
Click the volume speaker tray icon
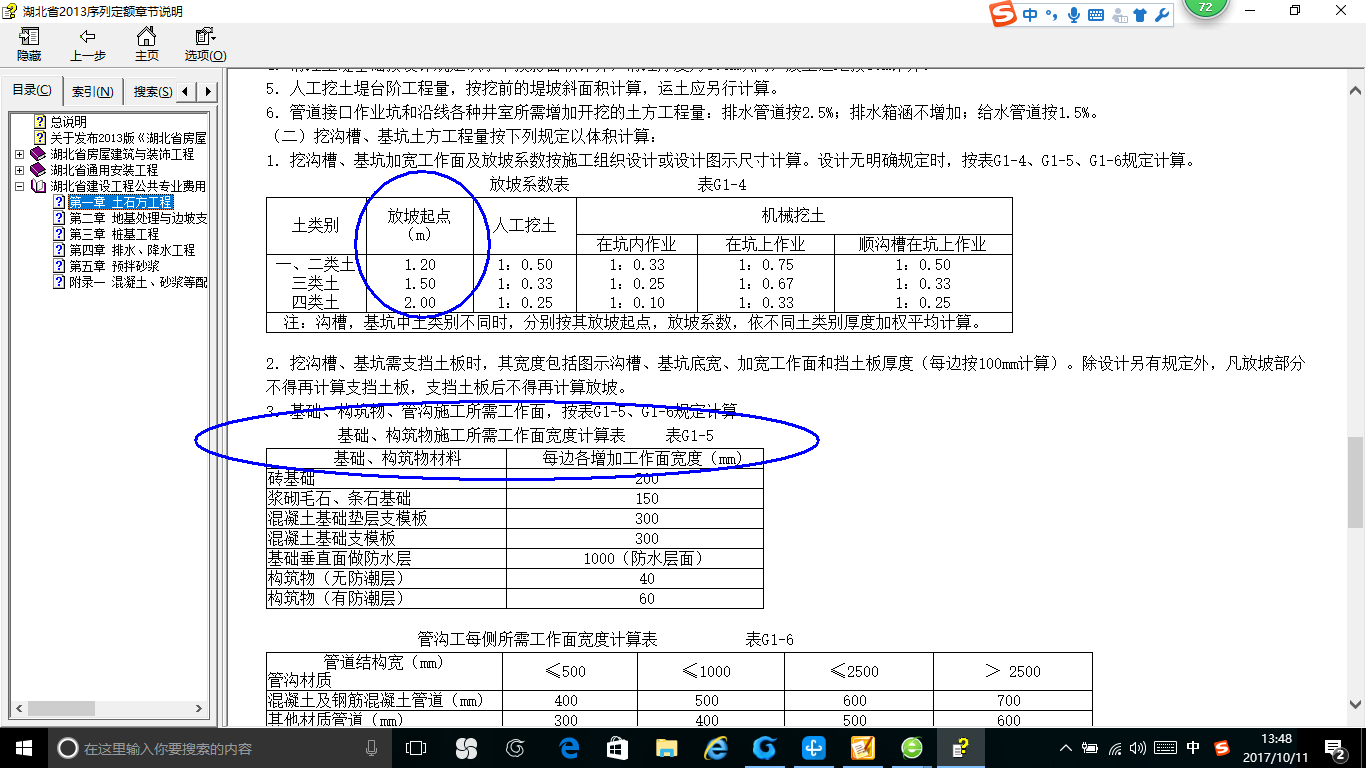(1139, 748)
